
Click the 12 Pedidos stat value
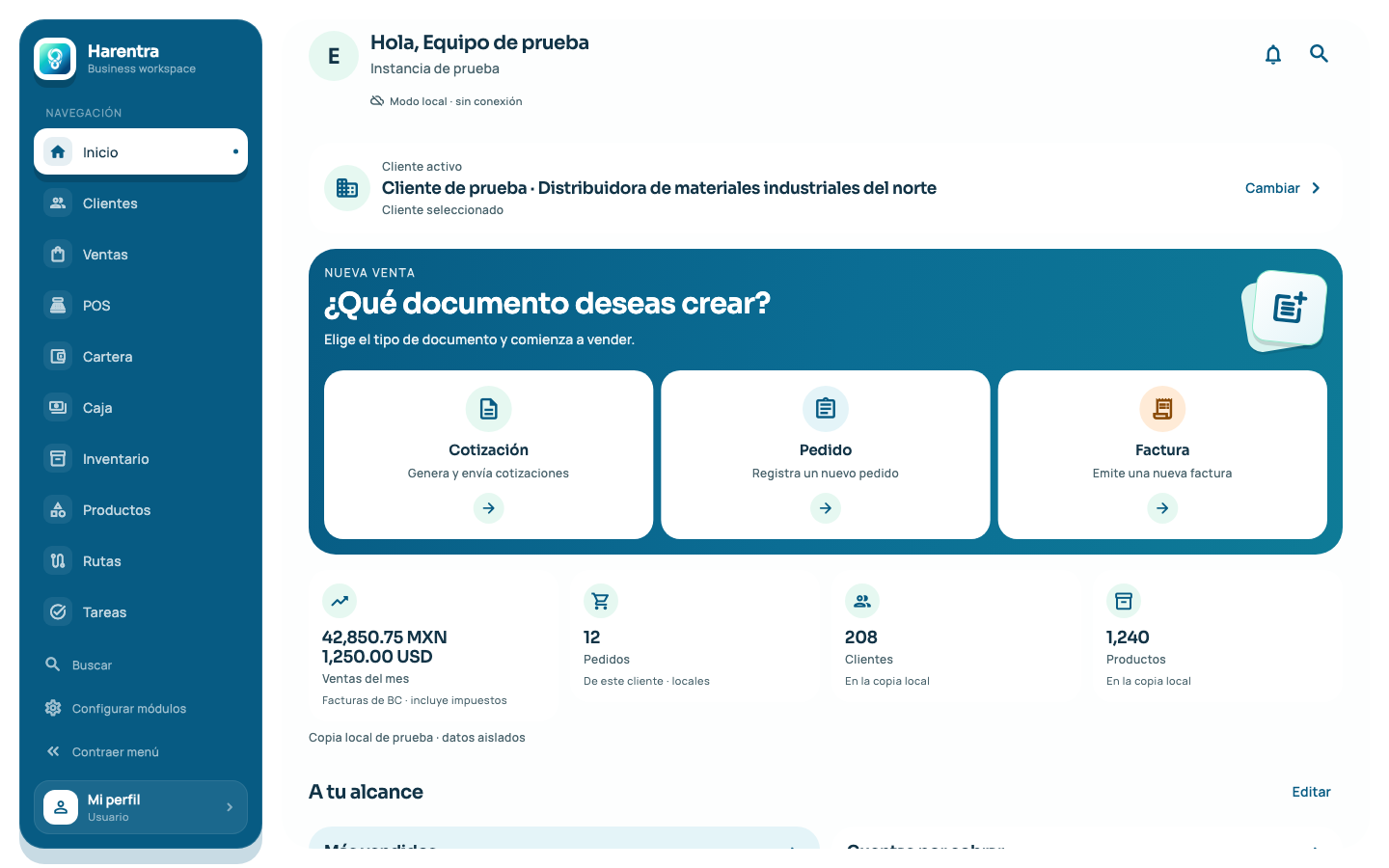point(591,637)
